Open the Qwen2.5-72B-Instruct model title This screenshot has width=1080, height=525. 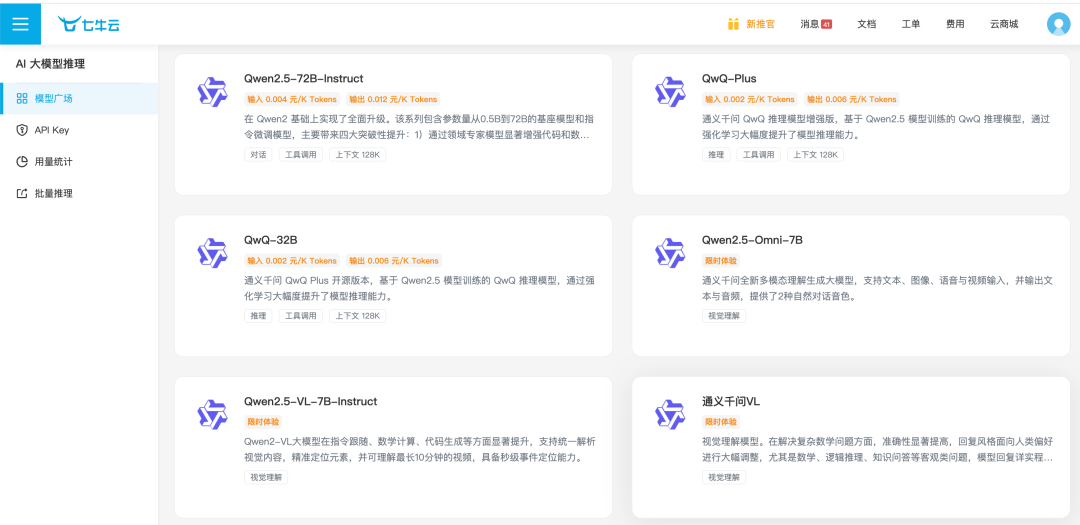point(304,79)
